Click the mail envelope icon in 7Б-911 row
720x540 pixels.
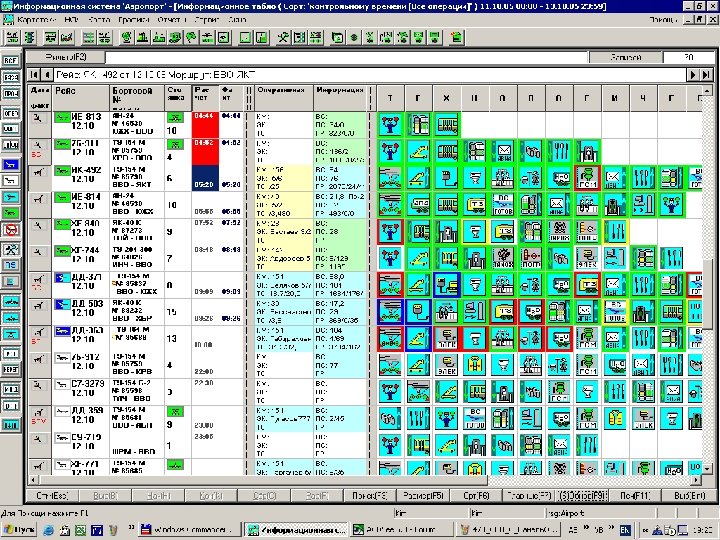click(503, 152)
